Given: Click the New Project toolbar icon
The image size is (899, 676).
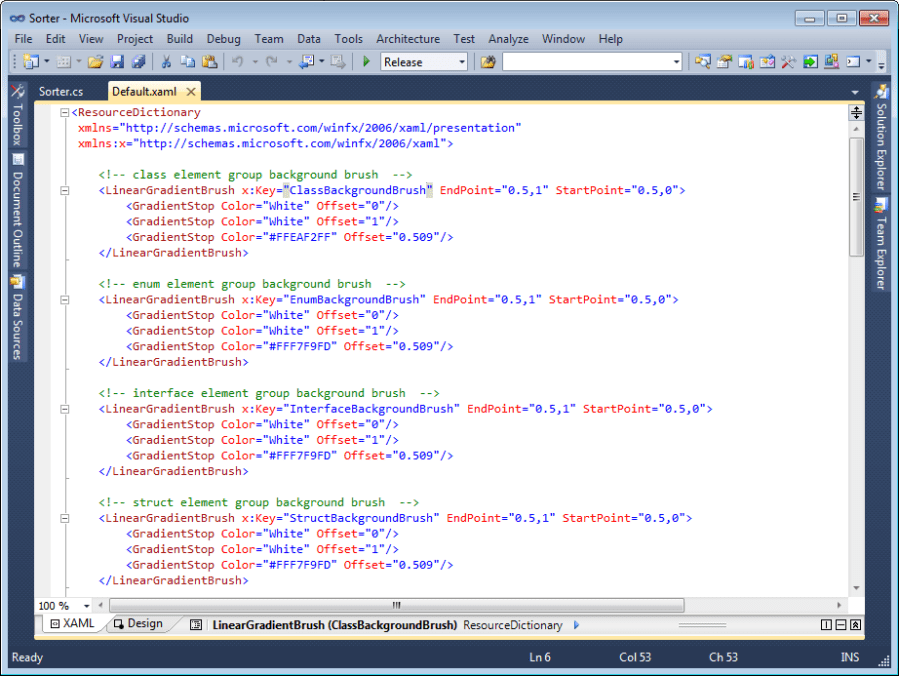Looking at the screenshot, I should point(30,62).
